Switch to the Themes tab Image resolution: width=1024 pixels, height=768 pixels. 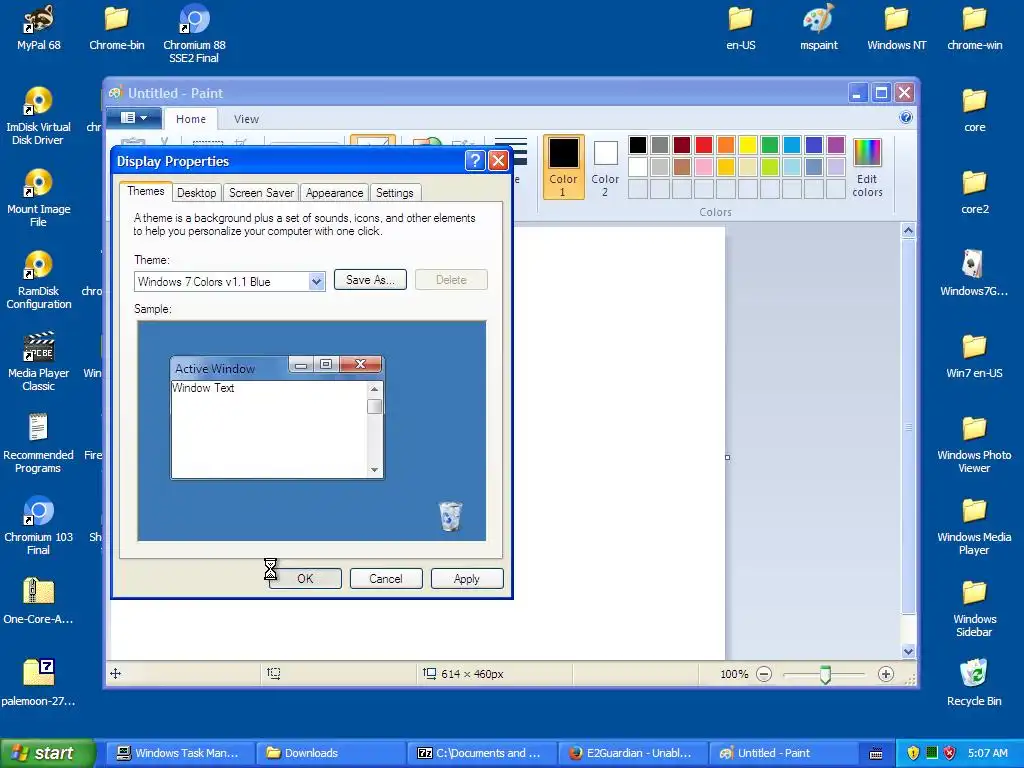[x=146, y=191]
